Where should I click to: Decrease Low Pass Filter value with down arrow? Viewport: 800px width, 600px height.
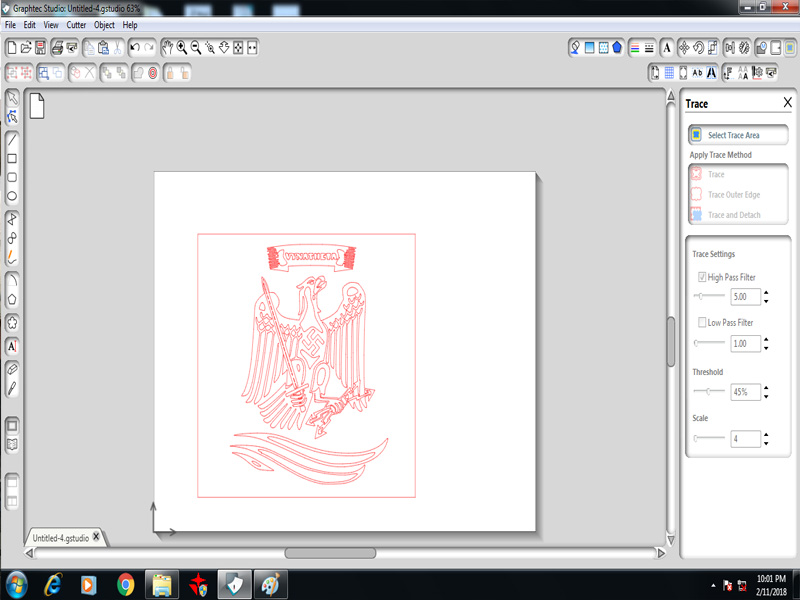(x=766, y=348)
